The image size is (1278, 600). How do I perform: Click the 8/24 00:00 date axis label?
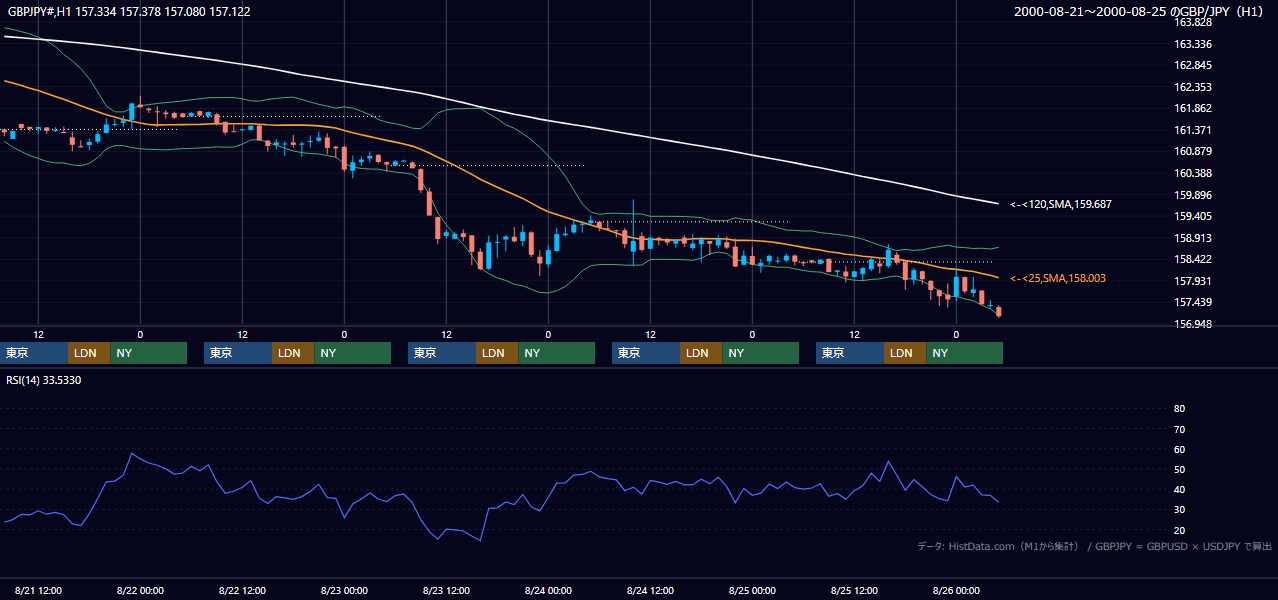[549, 591]
